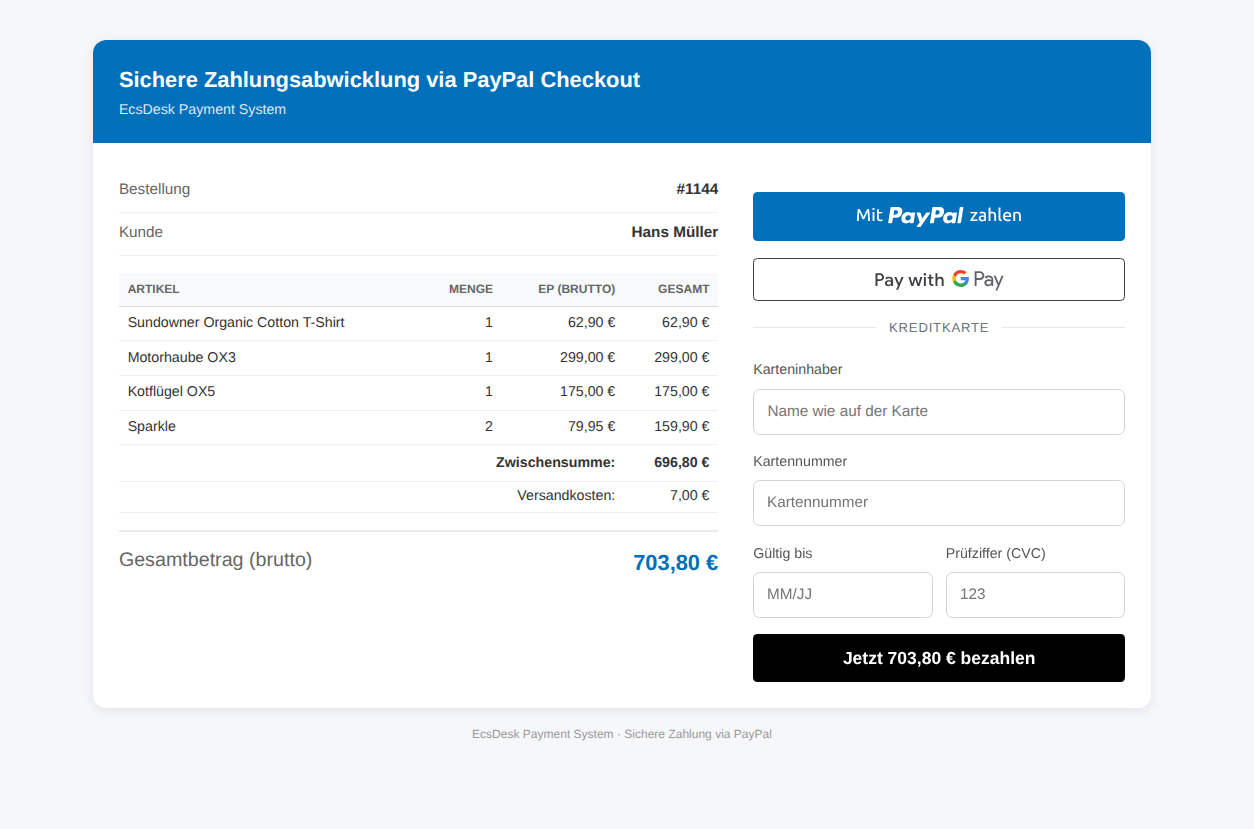The width and height of the screenshot is (1254, 829).
Task: Click the 'Motorhaube OX3' item row
Action: 418,357
